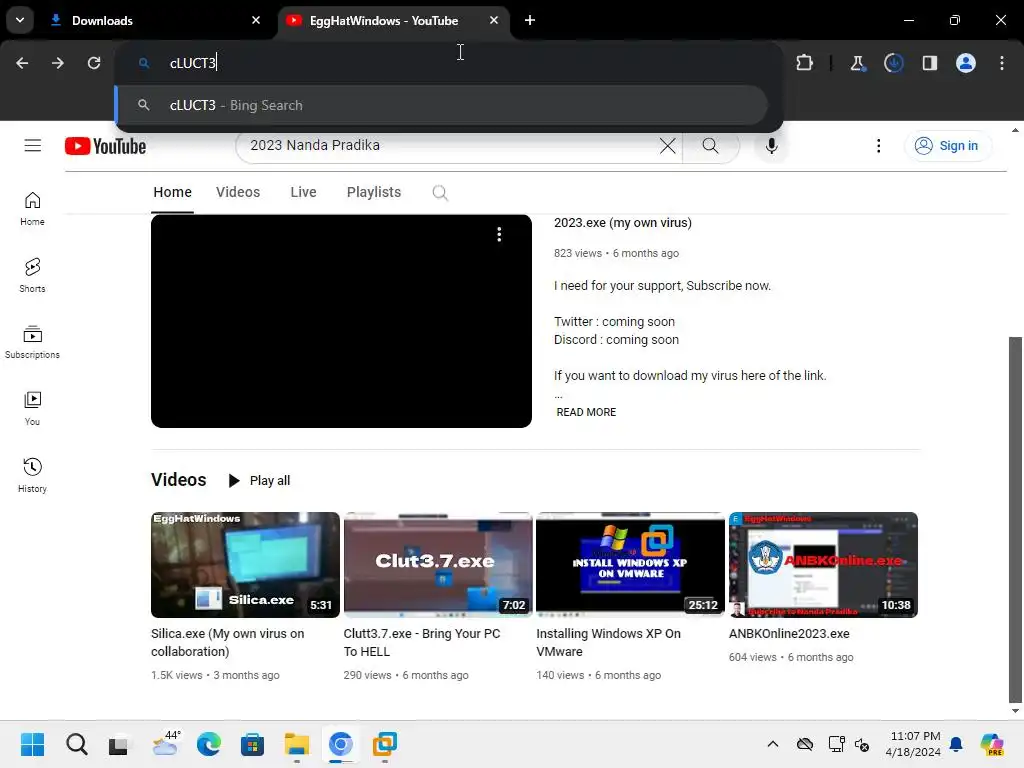Search with your voice microphone

point(771,146)
